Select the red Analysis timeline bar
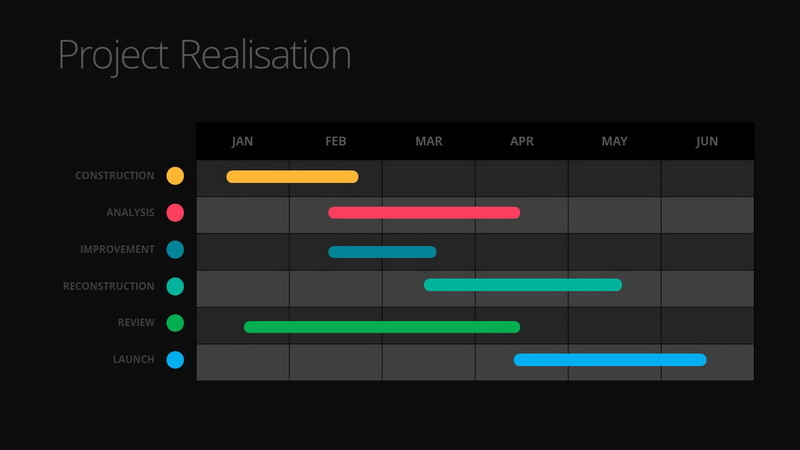The image size is (800, 450). pos(424,213)
